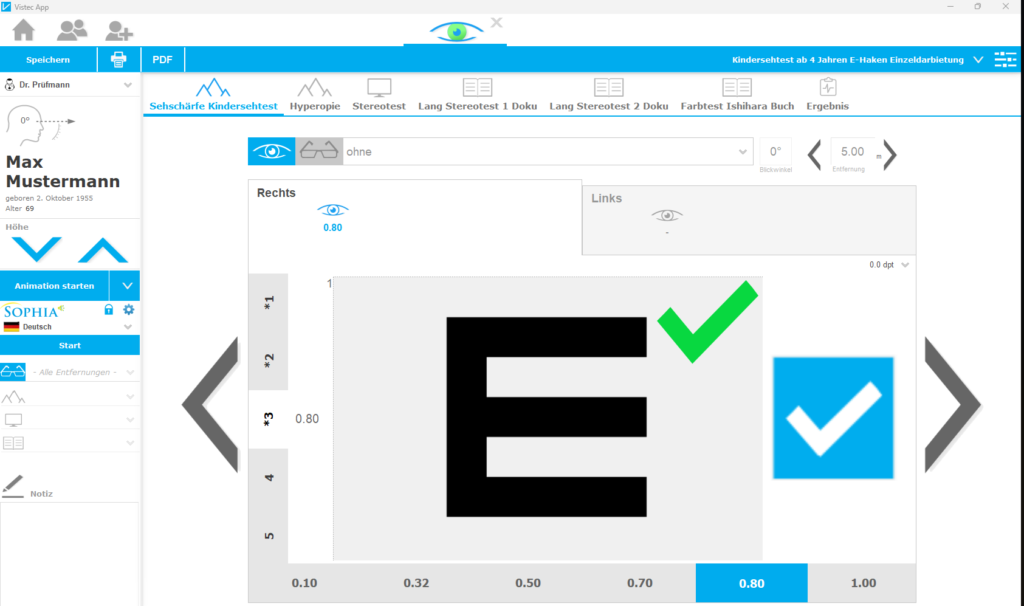Open the Deutsch language dropdown
Image resolution: width=1024 pixels, height=606 pixels.
128,327
